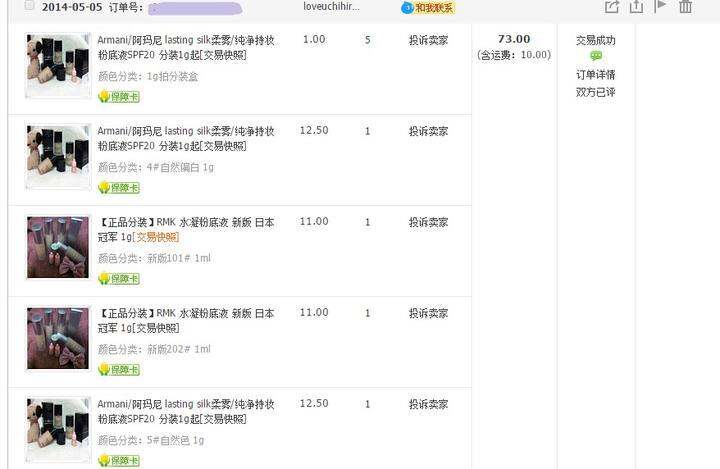Click the text 颜色分类: 新版202# 1ml
The height and width of the screenshot is (469, 720).
point(154,349)
